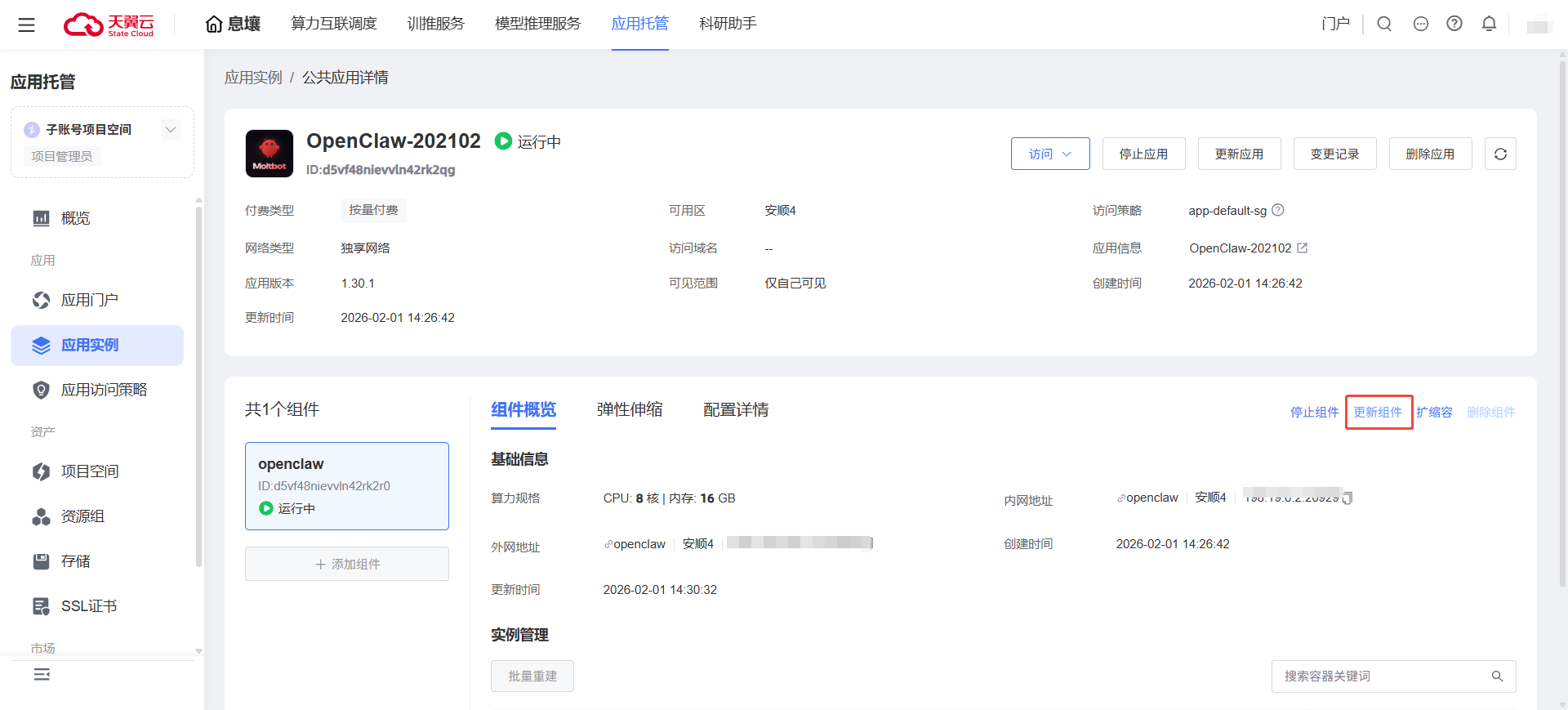
Task: Collapse the sidebar with bottom menu icon
Action: [x=42, y=674]
